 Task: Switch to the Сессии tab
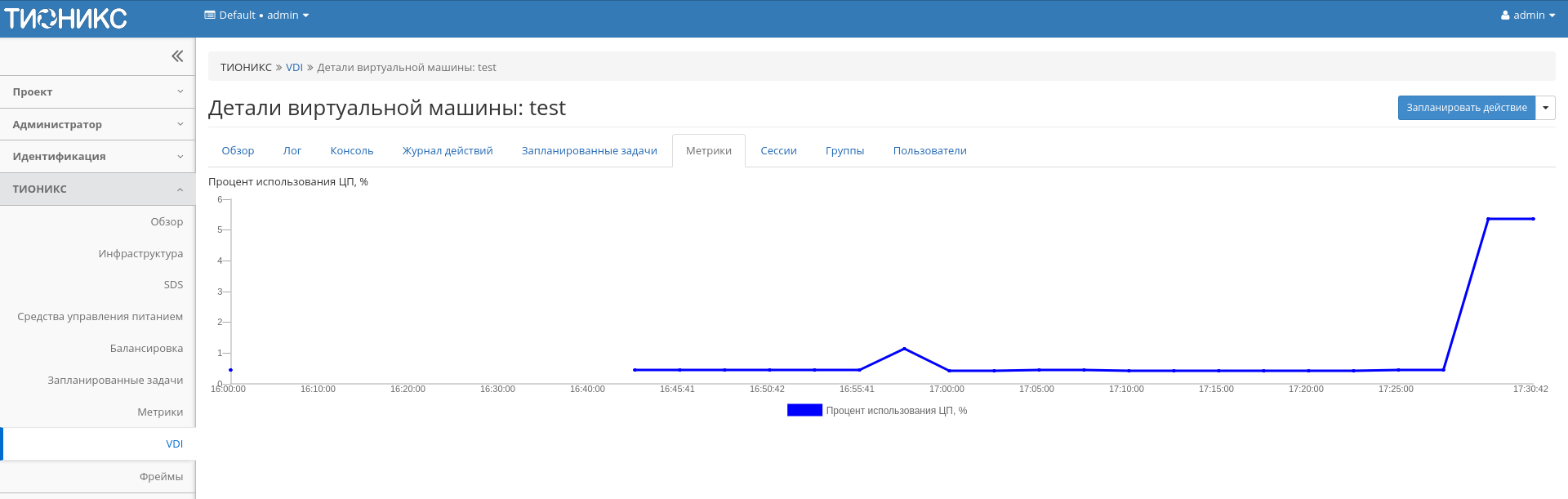click(778, 151)
